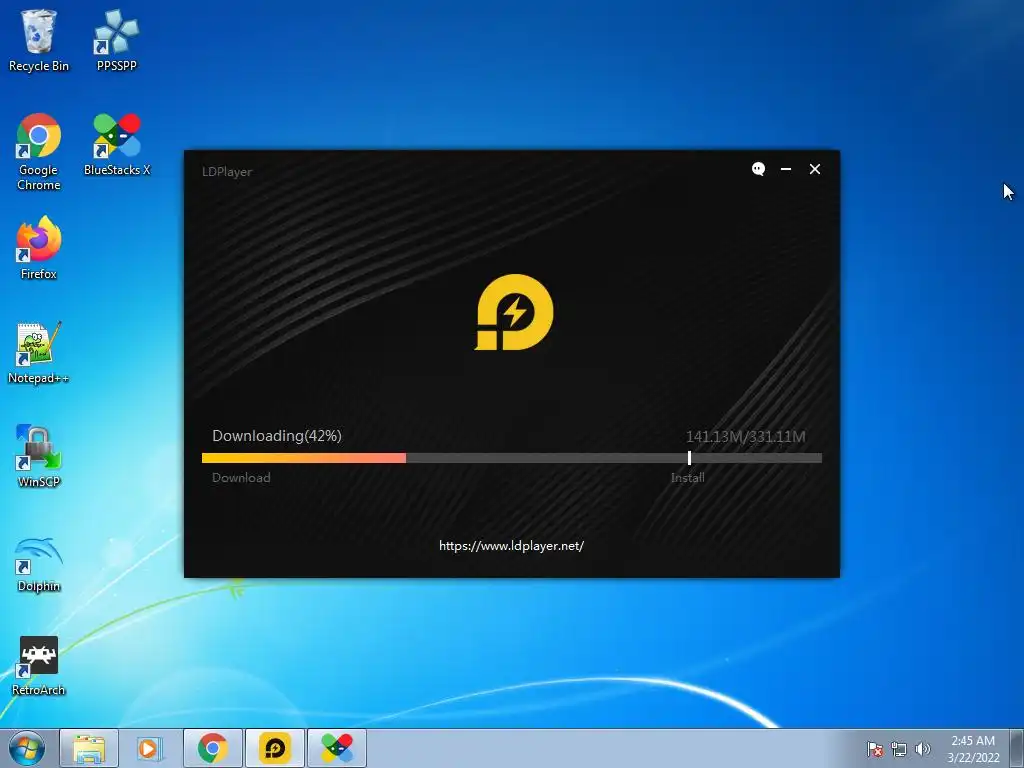Image resolution: width=1024 pixels, height=768 pixels.
Task: Click the 141.13M/331.11M size text
Action: [x=746, y=437]
